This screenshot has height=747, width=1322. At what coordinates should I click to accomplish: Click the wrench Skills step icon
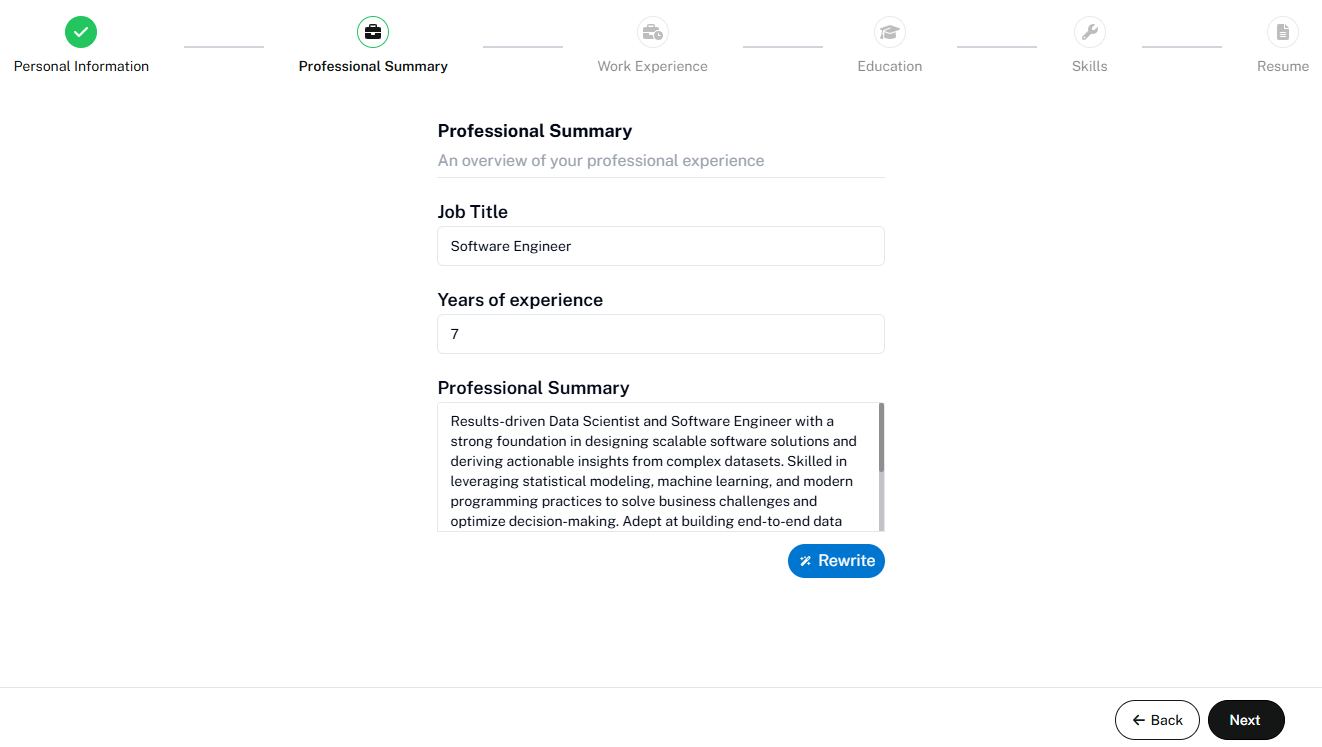pos(1089,32)
